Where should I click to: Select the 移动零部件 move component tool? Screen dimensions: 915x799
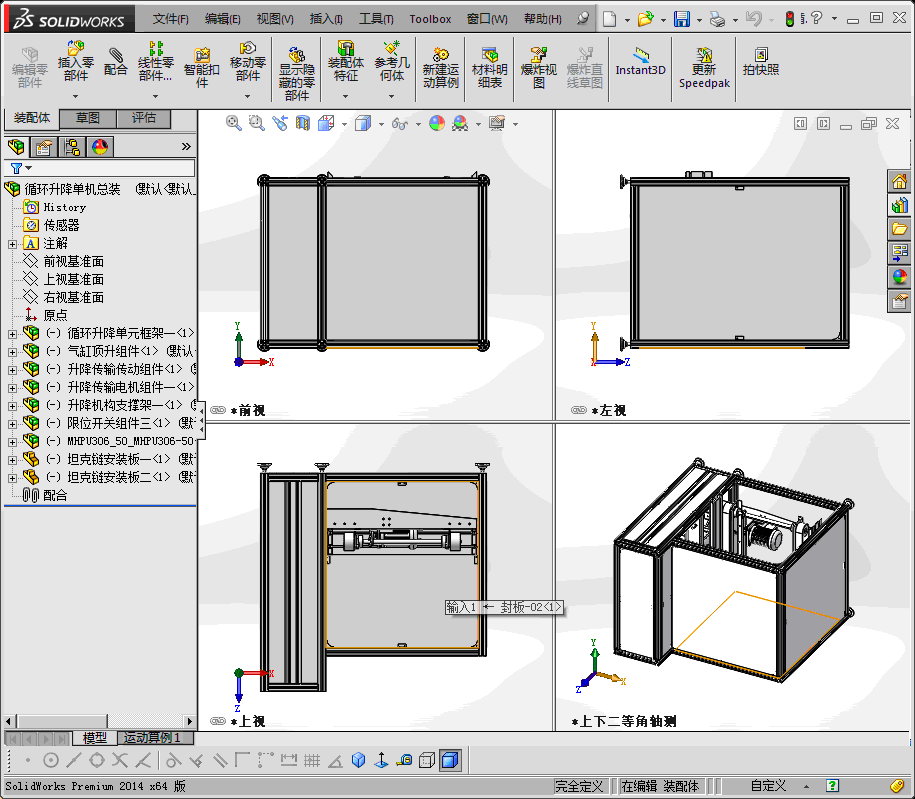pyautogui.click(x=247, y=61)
